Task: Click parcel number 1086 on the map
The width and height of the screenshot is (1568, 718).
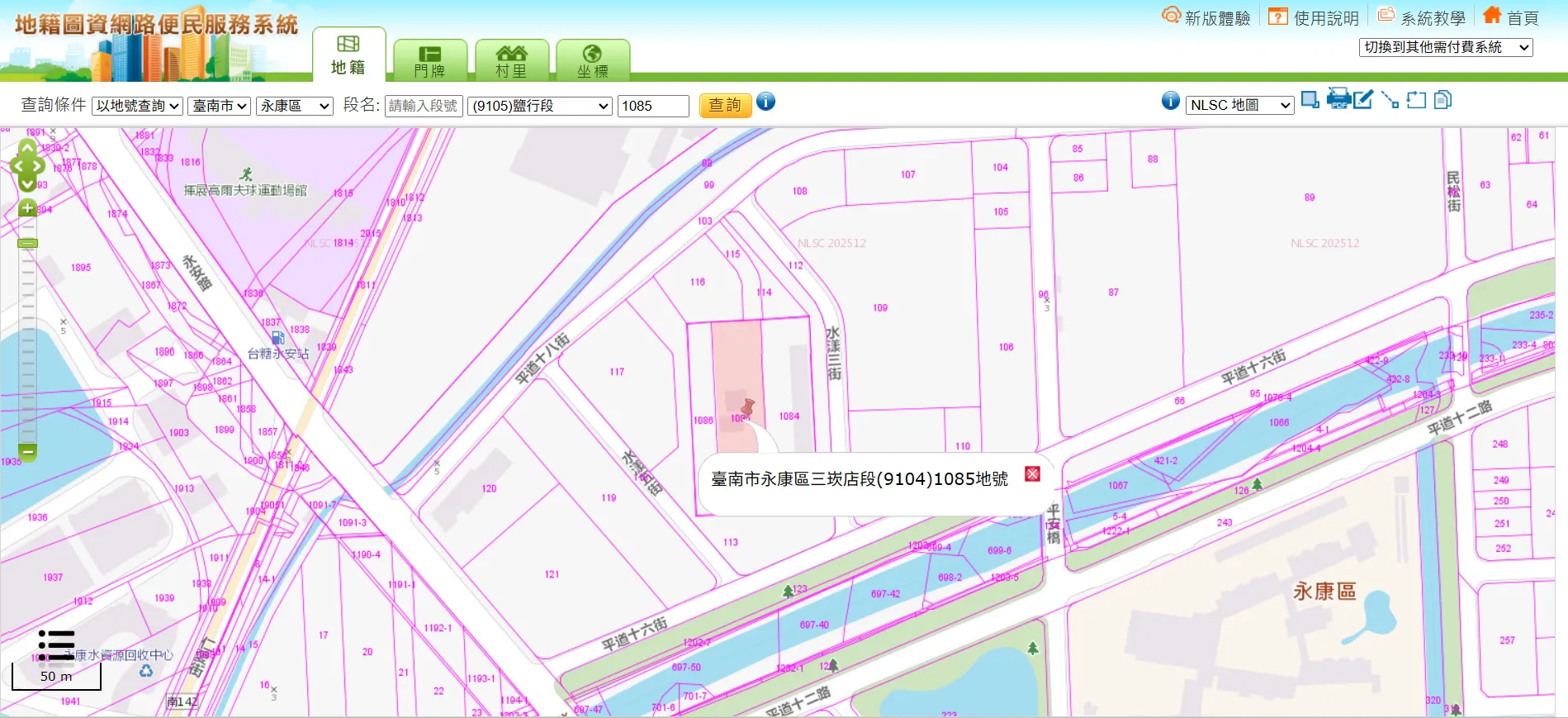Action: click(703, 421)
